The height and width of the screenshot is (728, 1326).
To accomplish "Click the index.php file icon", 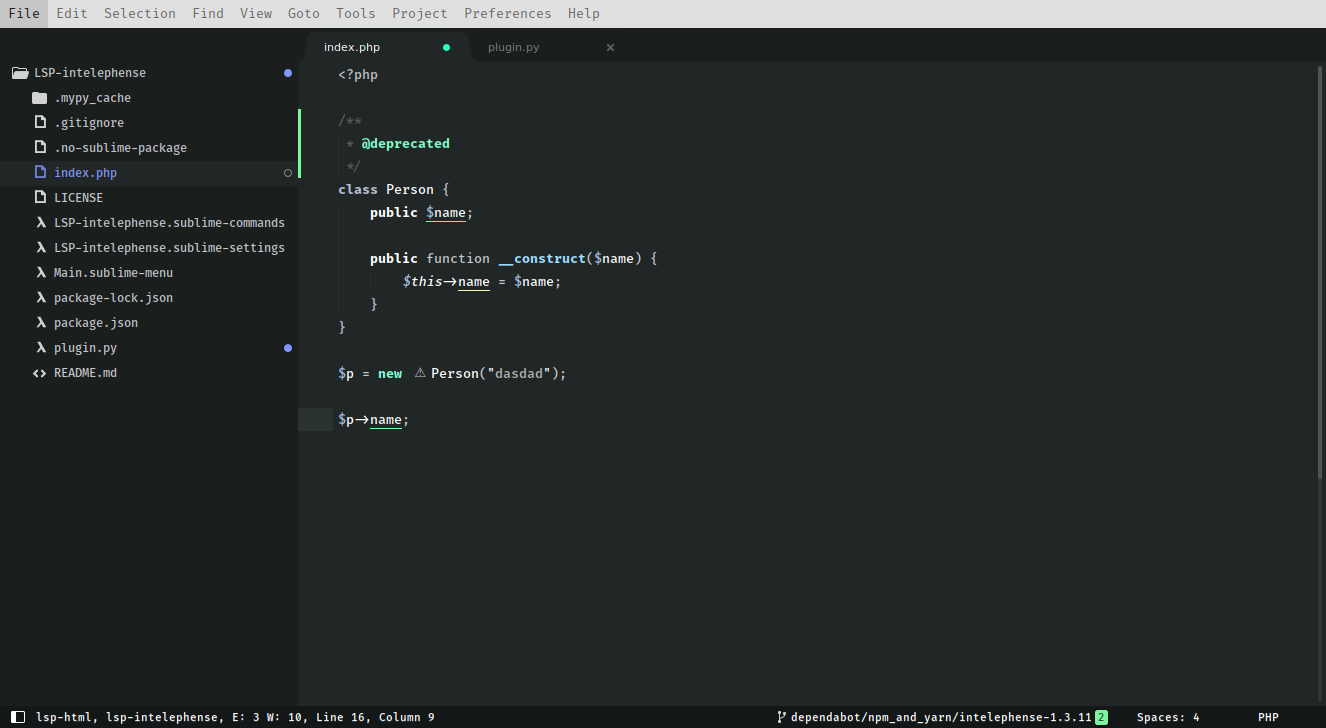I will click(x=40, y=172).
